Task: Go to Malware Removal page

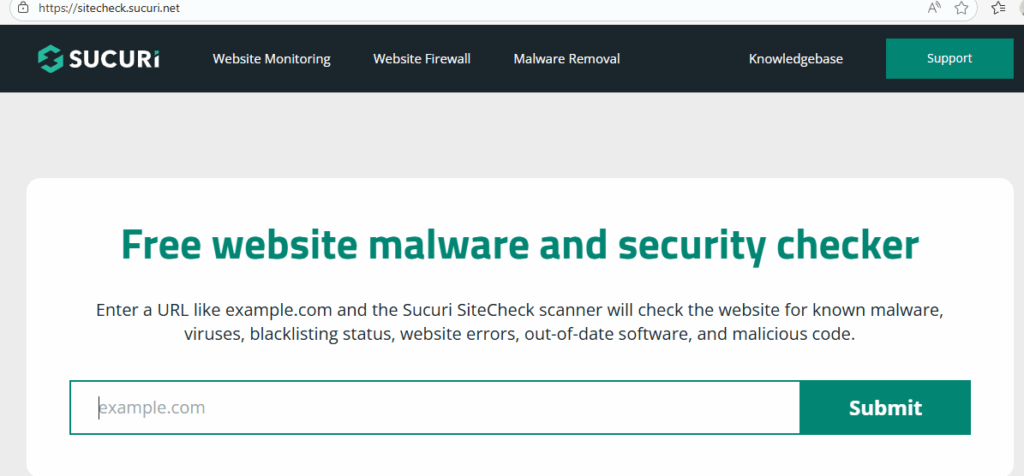Action: tap(567, 59)
